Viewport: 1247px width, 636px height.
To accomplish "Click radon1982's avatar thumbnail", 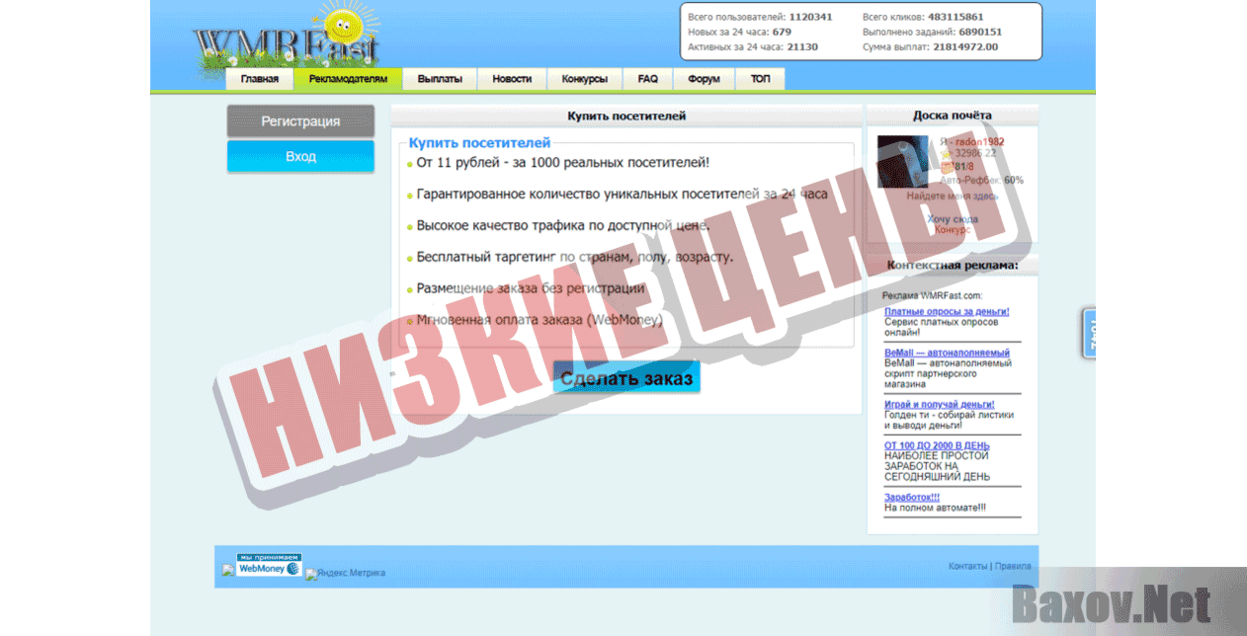I will point(903,161).
